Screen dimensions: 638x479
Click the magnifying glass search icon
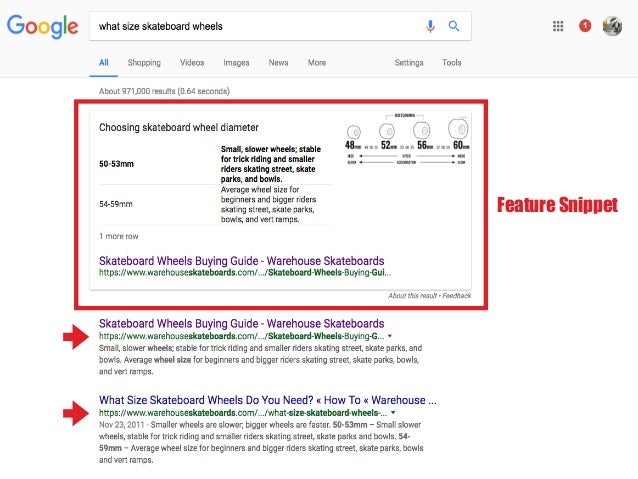point(454,26)
